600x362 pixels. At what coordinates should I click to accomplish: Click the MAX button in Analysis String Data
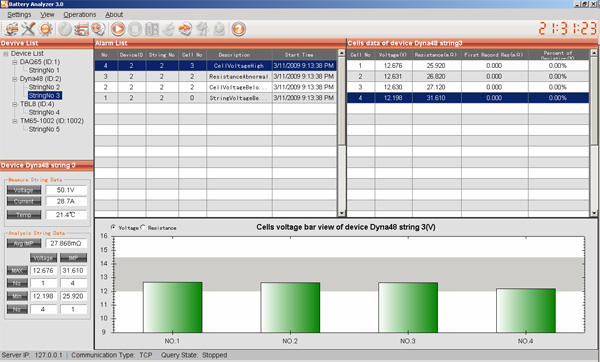coord(17,271)
